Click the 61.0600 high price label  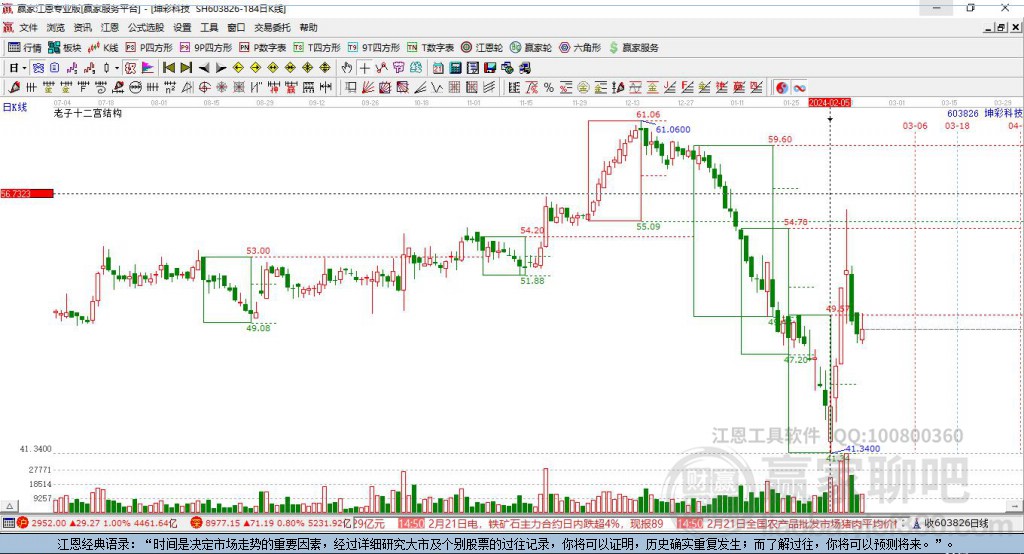click(x=673, y=129)
